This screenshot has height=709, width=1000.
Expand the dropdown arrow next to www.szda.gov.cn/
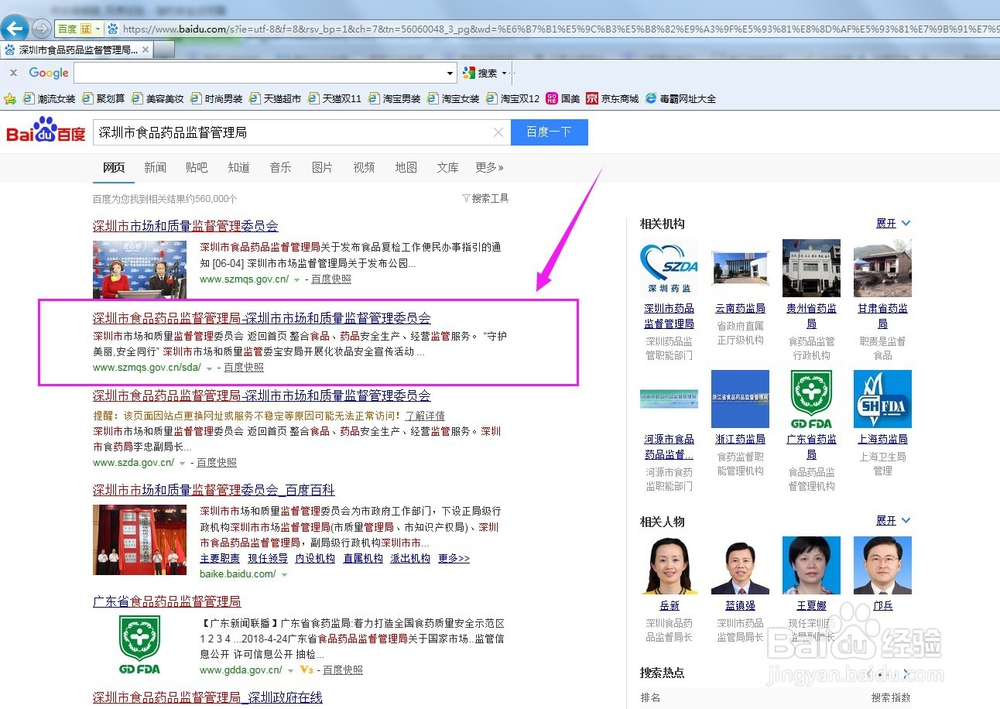(x=182, y=464)
